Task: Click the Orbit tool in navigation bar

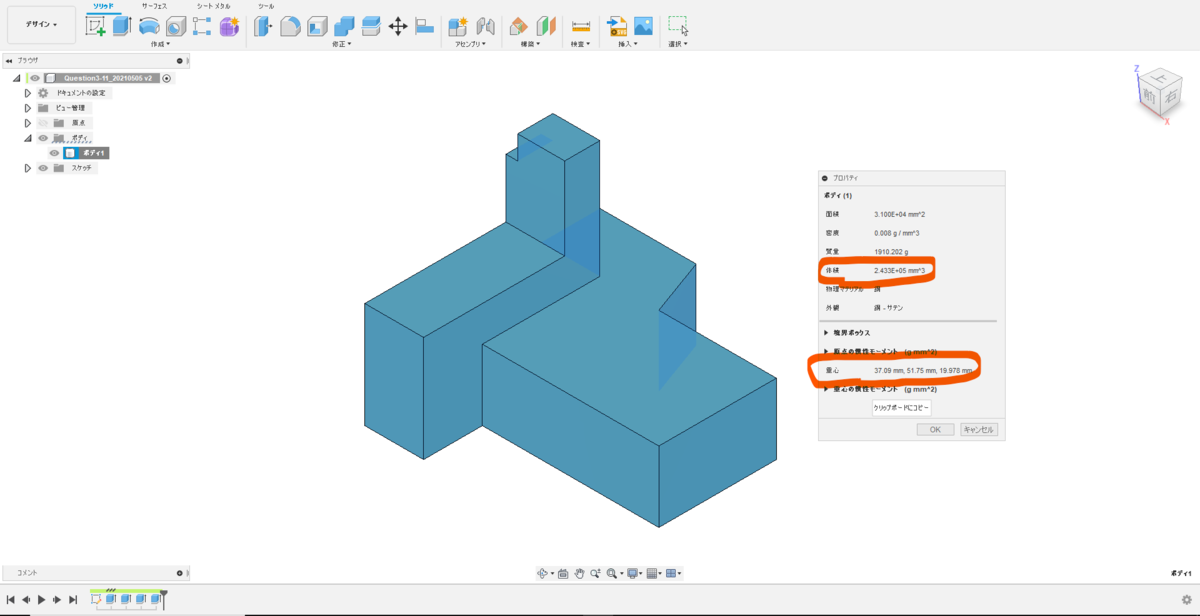Action: 544,573
